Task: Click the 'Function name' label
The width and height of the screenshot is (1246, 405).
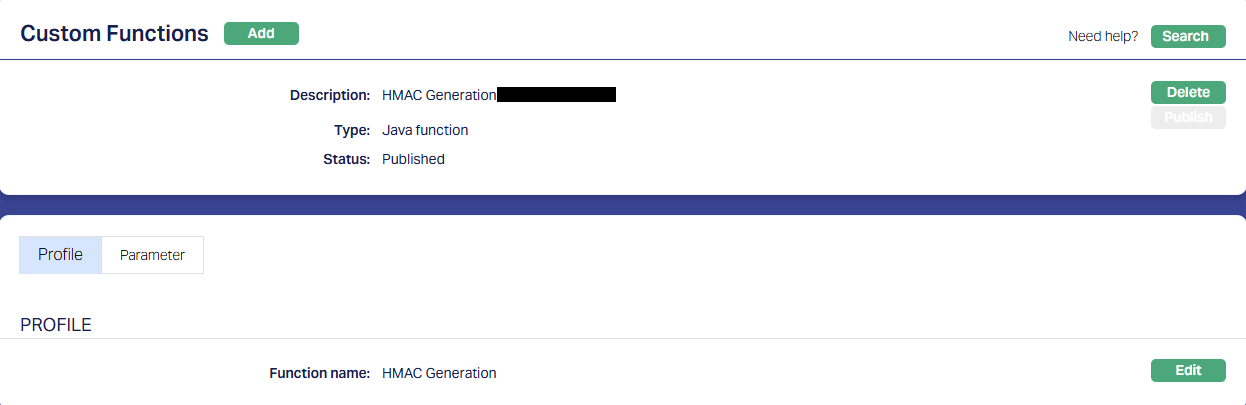Action: click(319, 373)
